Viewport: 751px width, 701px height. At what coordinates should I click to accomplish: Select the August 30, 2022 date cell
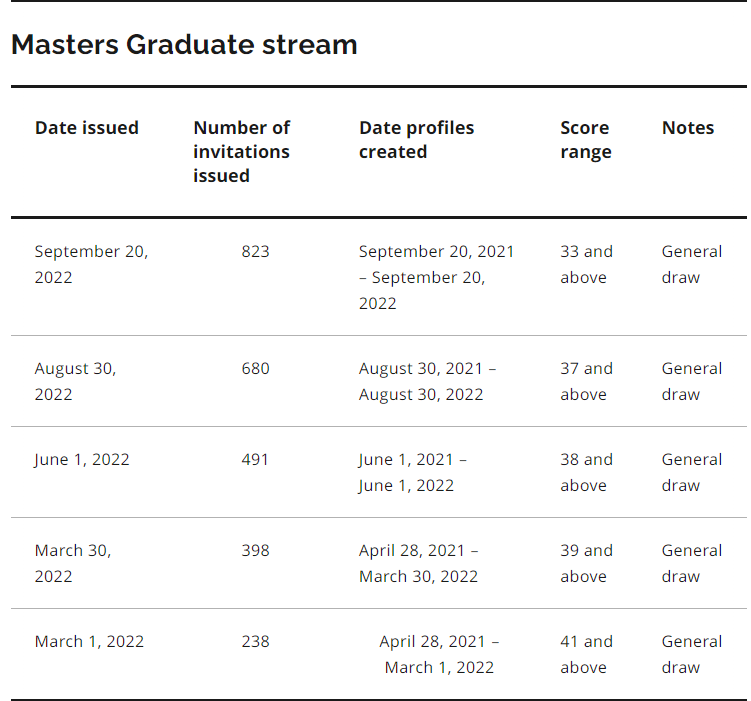75,381
